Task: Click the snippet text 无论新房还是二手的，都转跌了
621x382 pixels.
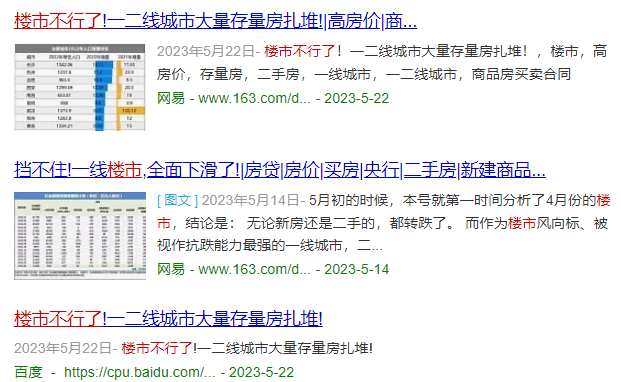Action: pyautogui.click(x=350, y=223)
